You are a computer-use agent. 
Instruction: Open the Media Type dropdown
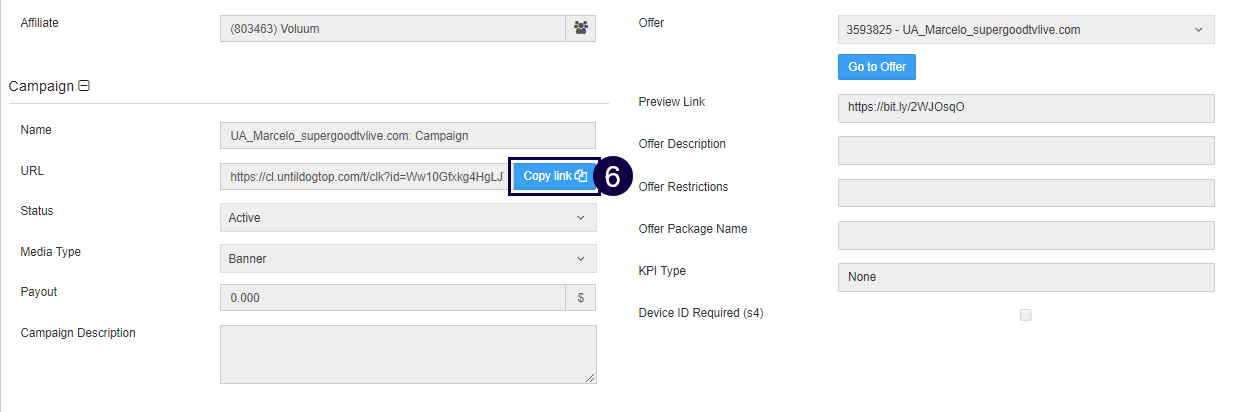407,258
